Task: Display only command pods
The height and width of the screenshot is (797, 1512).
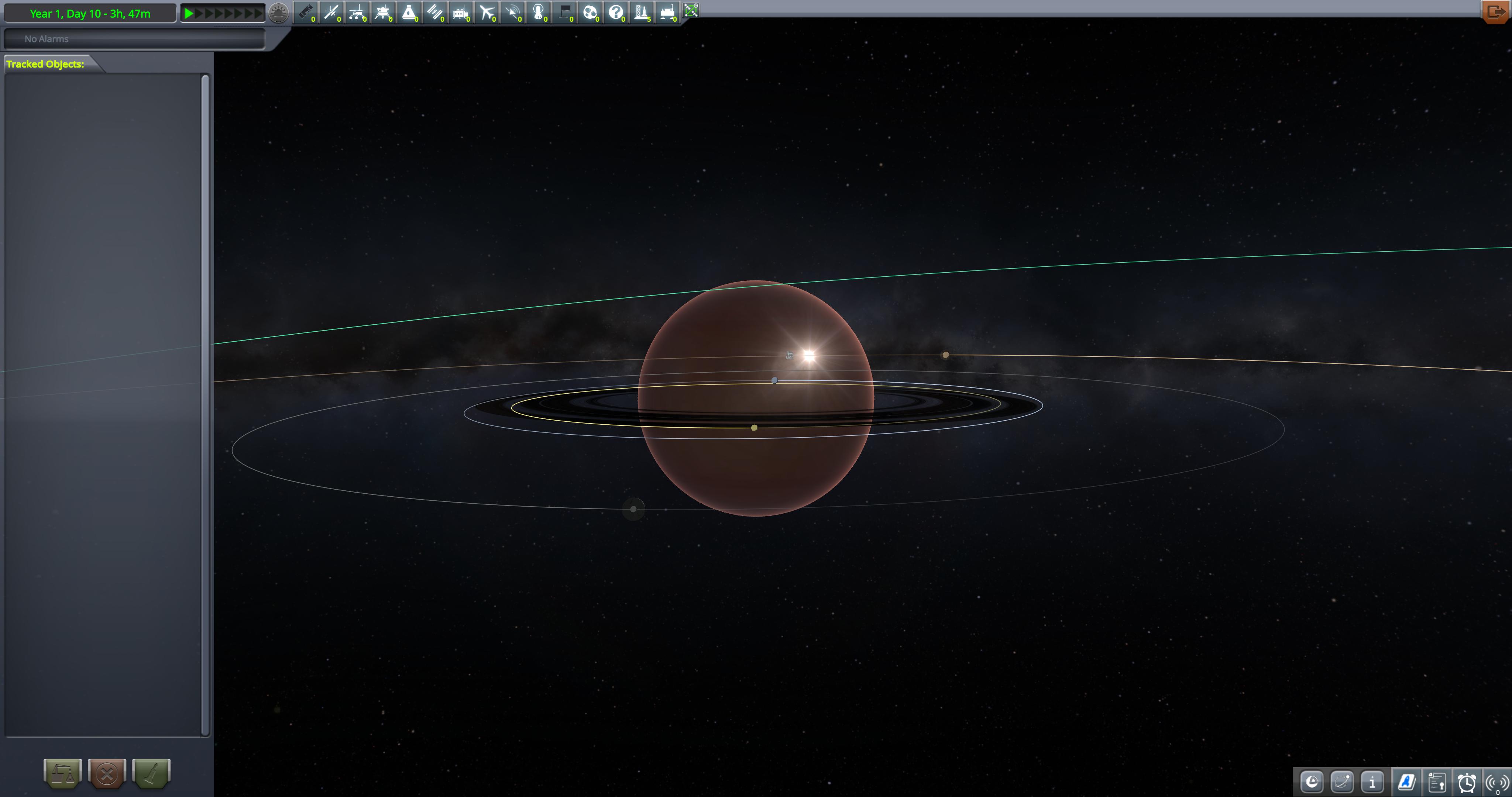Action: tap(410, 12)
